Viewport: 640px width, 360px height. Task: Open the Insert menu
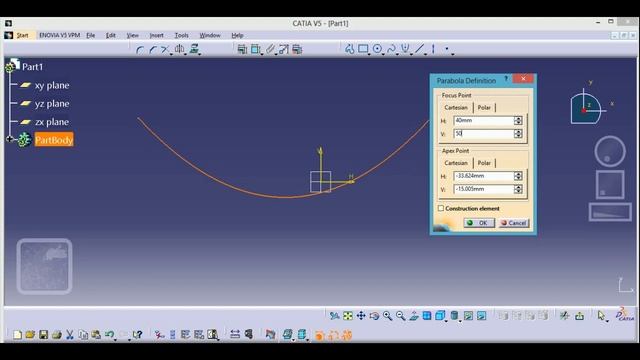(156, 36)
